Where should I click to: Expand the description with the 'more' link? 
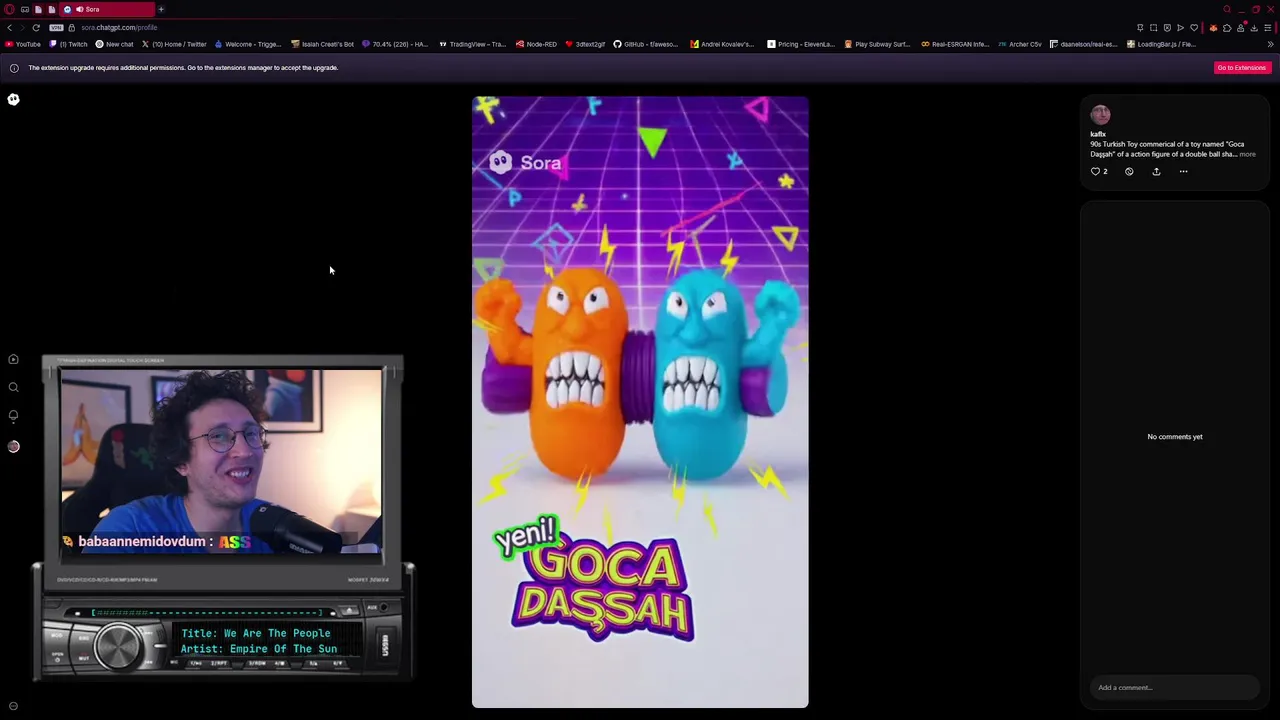(1247, 154)
